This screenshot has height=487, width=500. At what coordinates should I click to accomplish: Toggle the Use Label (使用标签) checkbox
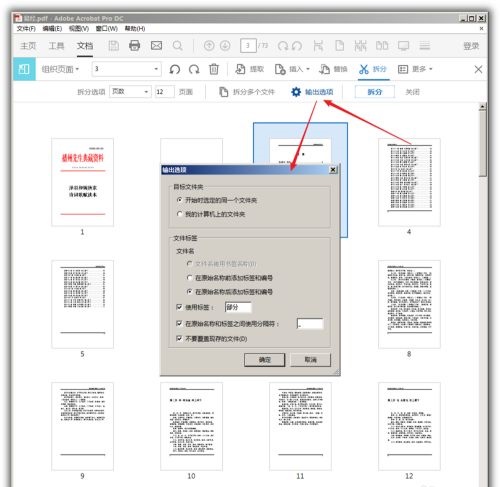179,307
